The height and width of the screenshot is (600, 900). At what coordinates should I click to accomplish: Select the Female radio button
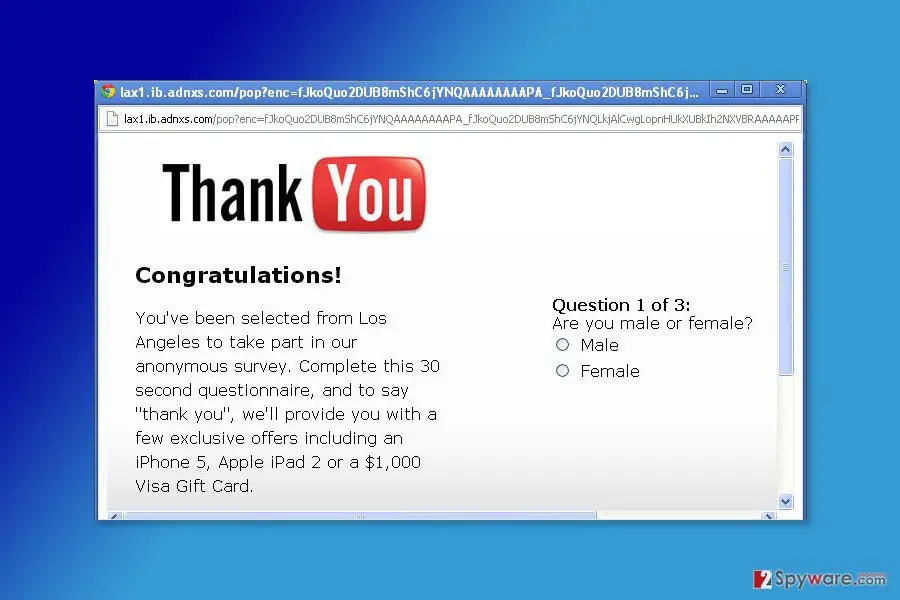pyautogui.click(x=562, y=371)
